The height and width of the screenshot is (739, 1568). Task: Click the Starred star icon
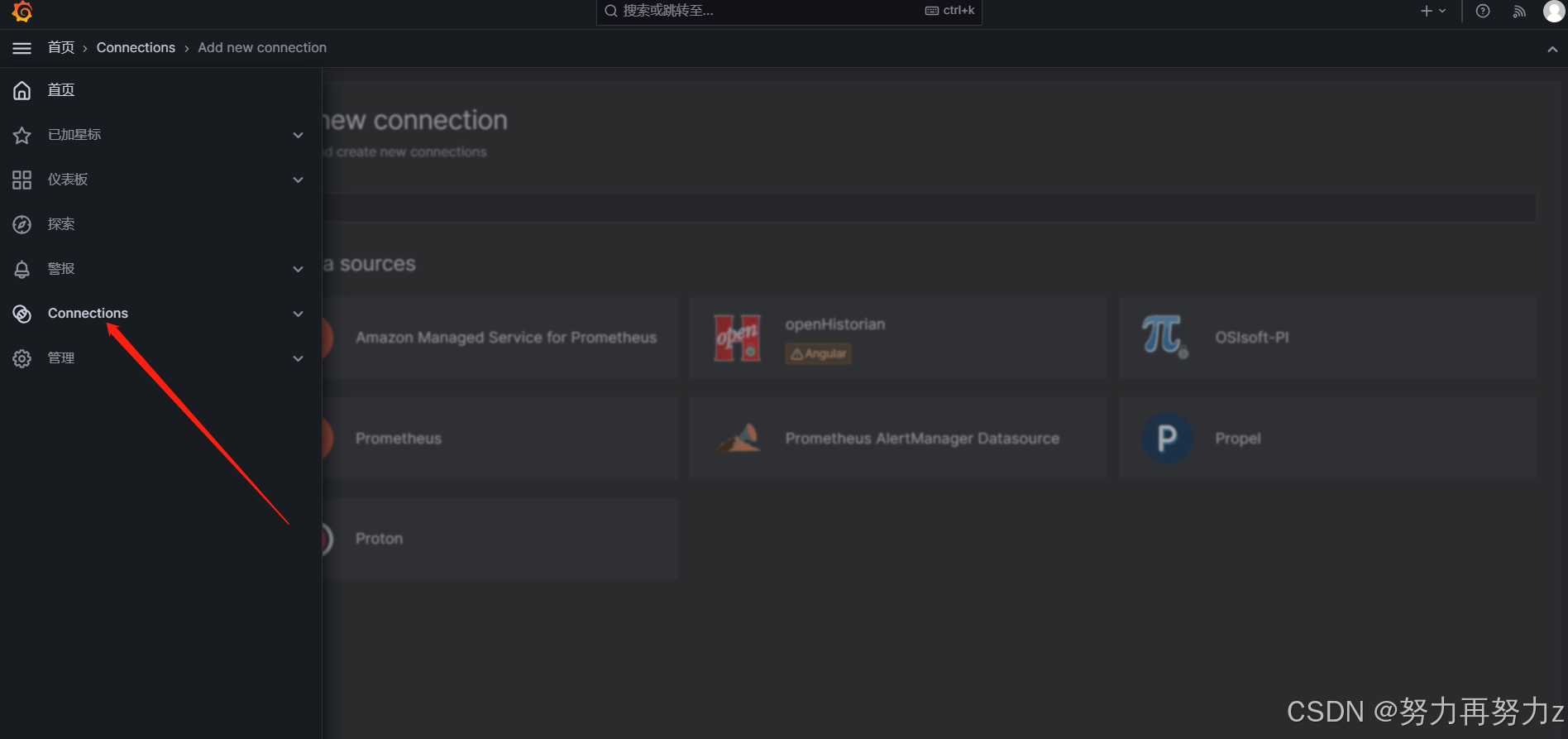pyautogui.click(x=22, y=135)
